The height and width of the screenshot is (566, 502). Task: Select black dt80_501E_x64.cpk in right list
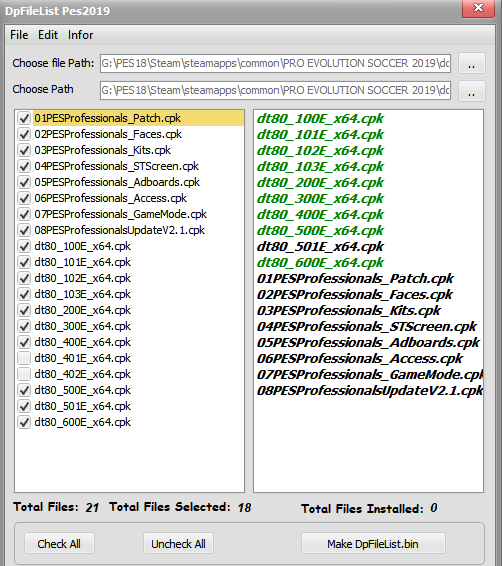(x=320, y=247)
